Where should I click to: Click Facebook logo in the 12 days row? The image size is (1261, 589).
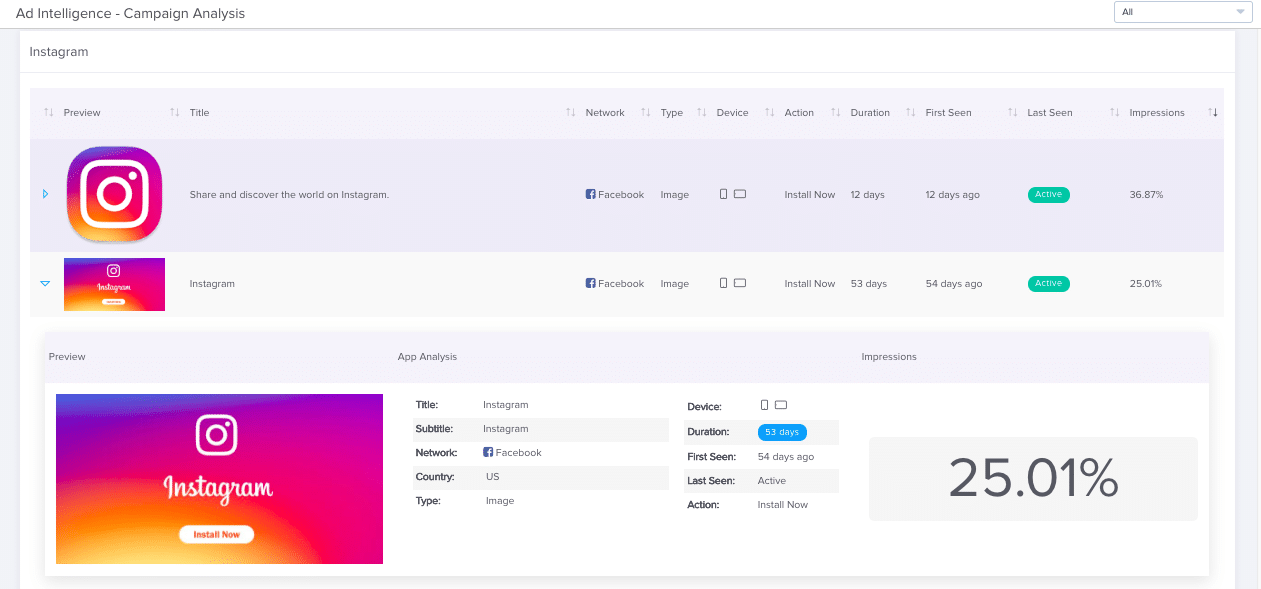click(x=591, y=195)
